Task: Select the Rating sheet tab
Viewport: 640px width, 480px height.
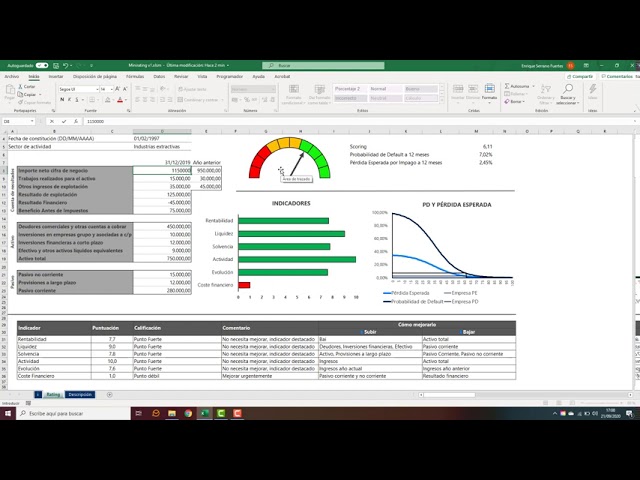Action: 53,395
